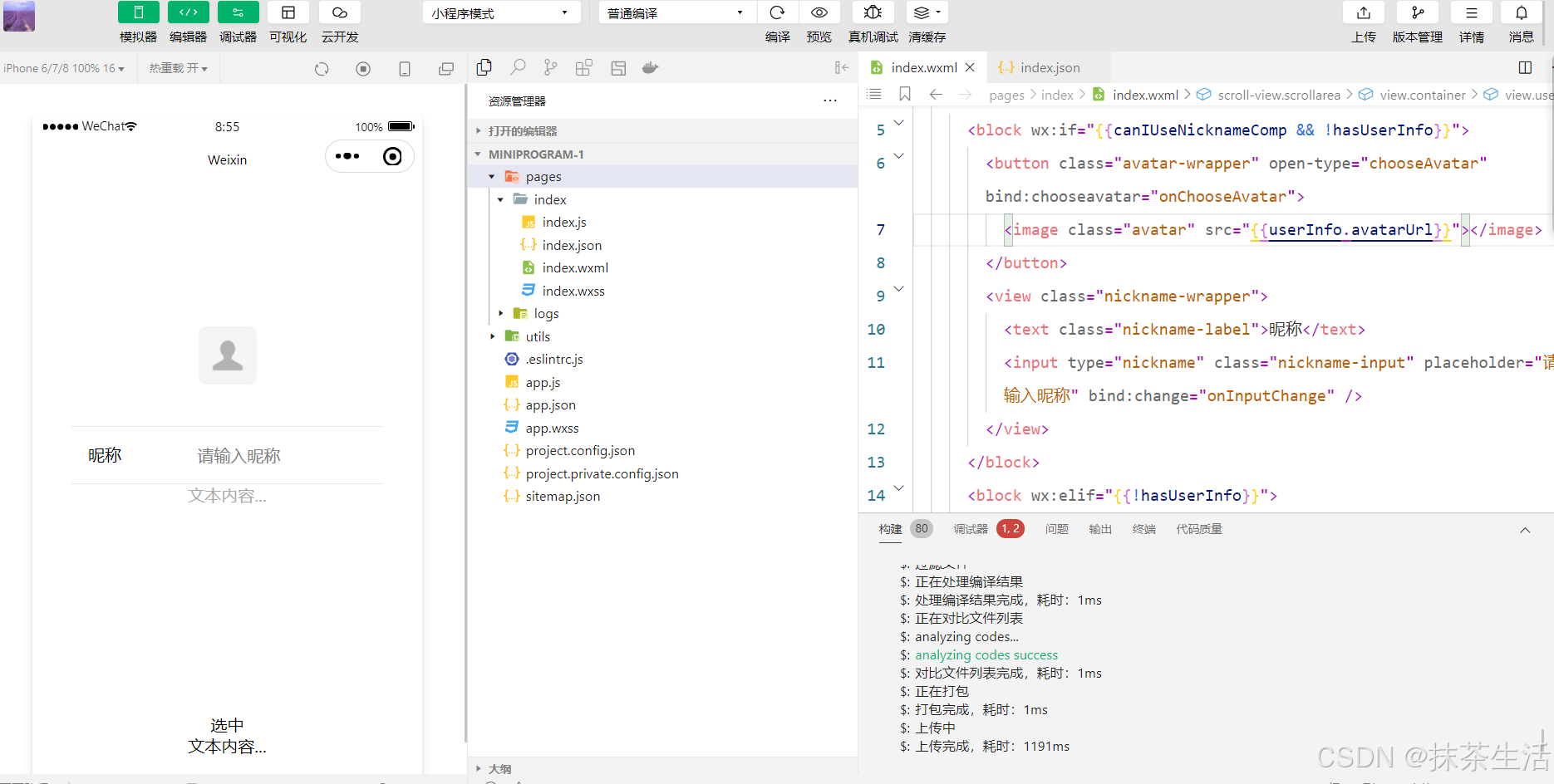The width and height of the screenshot is (1554, 784).
Task: Switch to the 代码质量 code quality tab
Action: point(1198,529)
